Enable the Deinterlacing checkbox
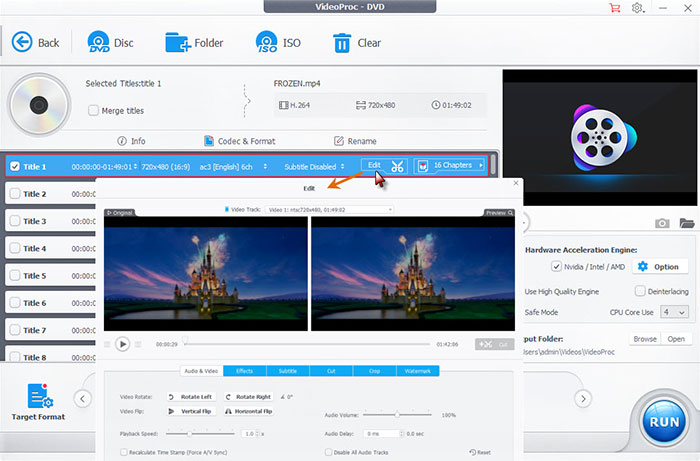The image size is (700, 461). (x=640, y=291)
